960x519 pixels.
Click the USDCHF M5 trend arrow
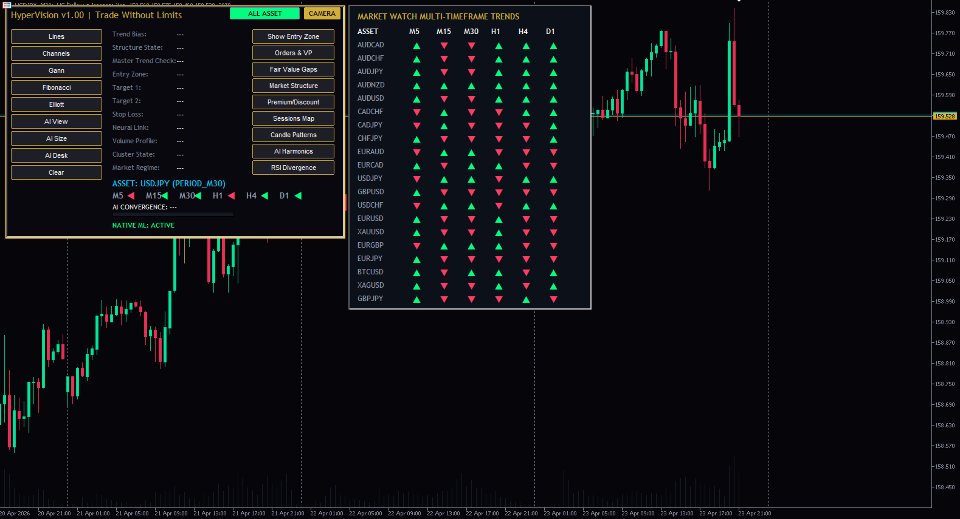[x=416, y=206]
